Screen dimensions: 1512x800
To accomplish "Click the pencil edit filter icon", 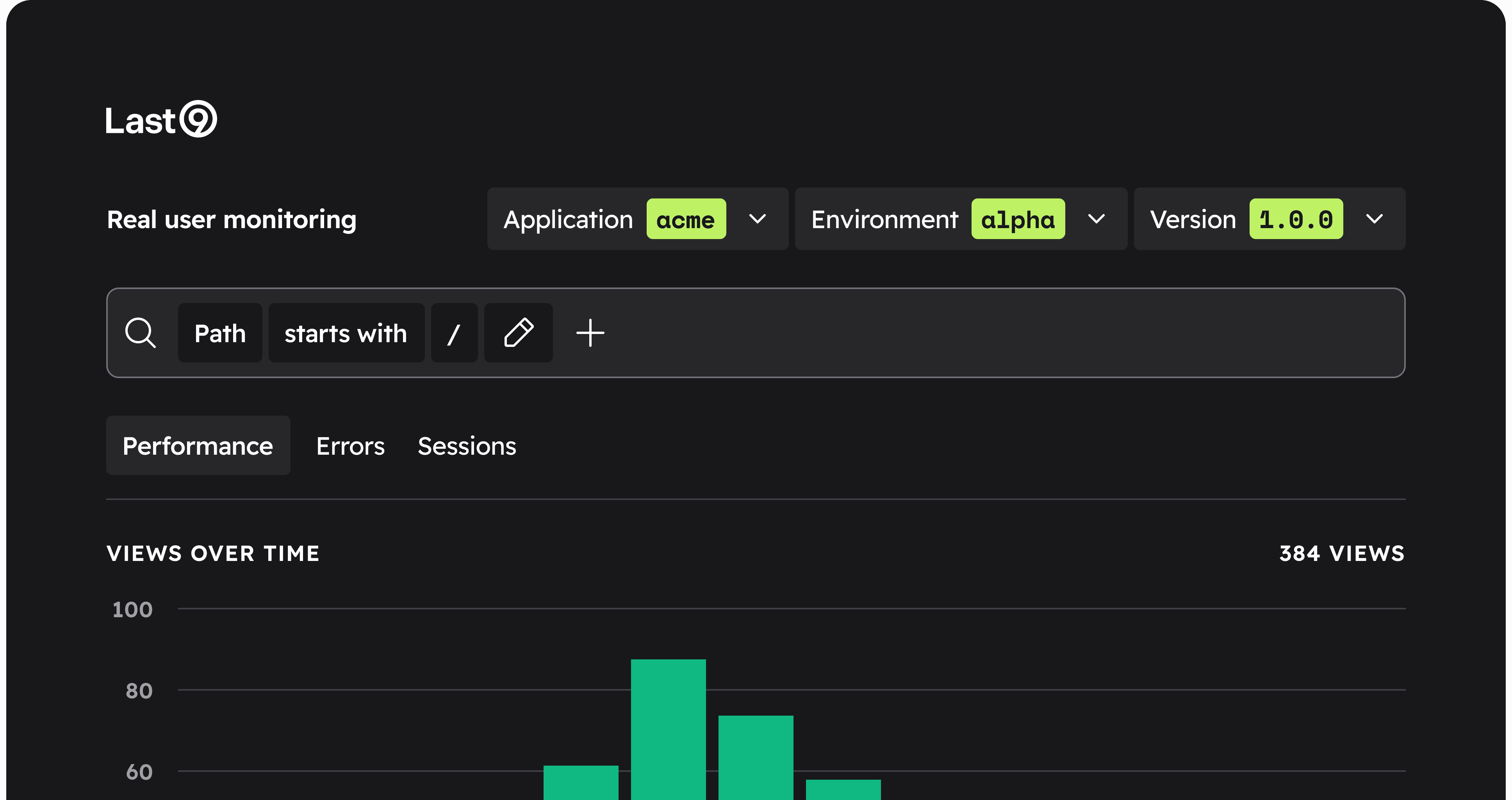I will coord(518,333).
